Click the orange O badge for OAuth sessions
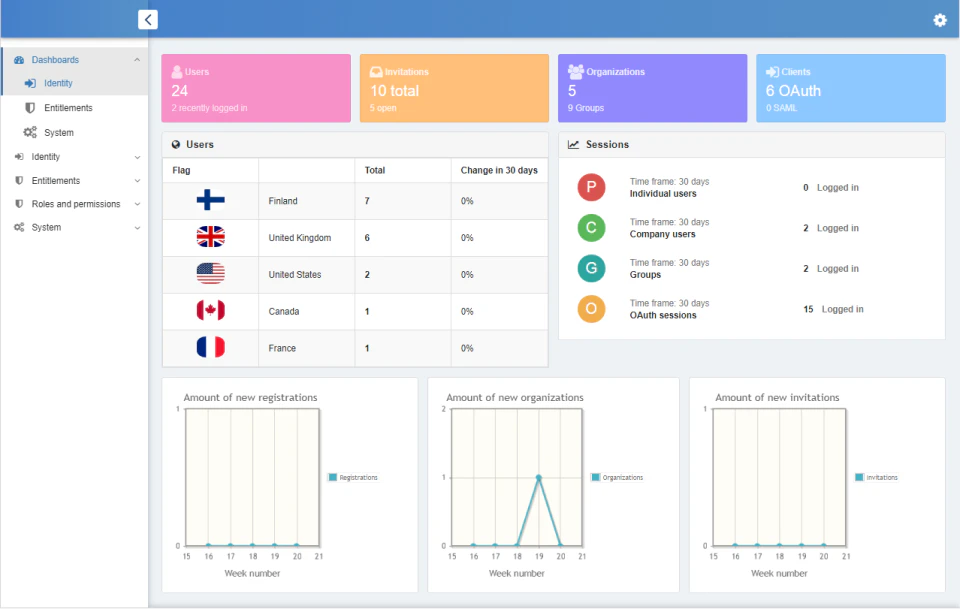The image size is (960, 609). 591,309
